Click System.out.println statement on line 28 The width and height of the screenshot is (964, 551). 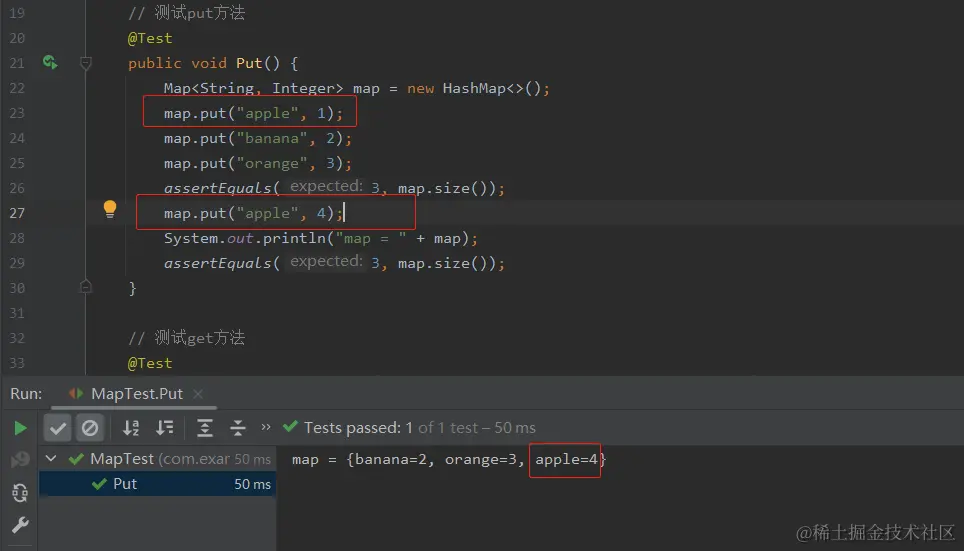tap(320, 239)
